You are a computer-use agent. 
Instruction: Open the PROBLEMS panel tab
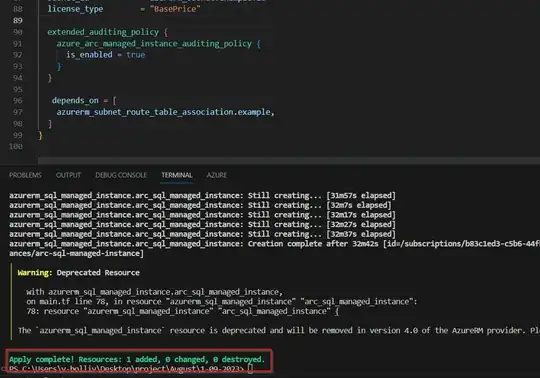tap(25, 175)
